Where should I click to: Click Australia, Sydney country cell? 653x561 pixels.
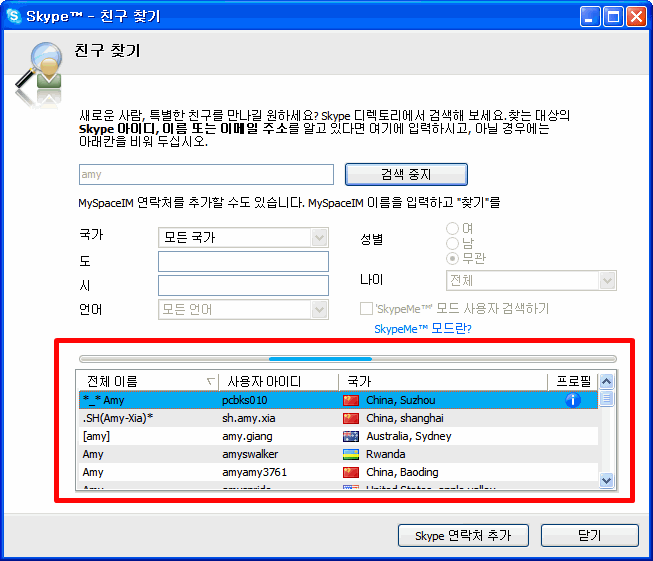(x=409, y=436)
